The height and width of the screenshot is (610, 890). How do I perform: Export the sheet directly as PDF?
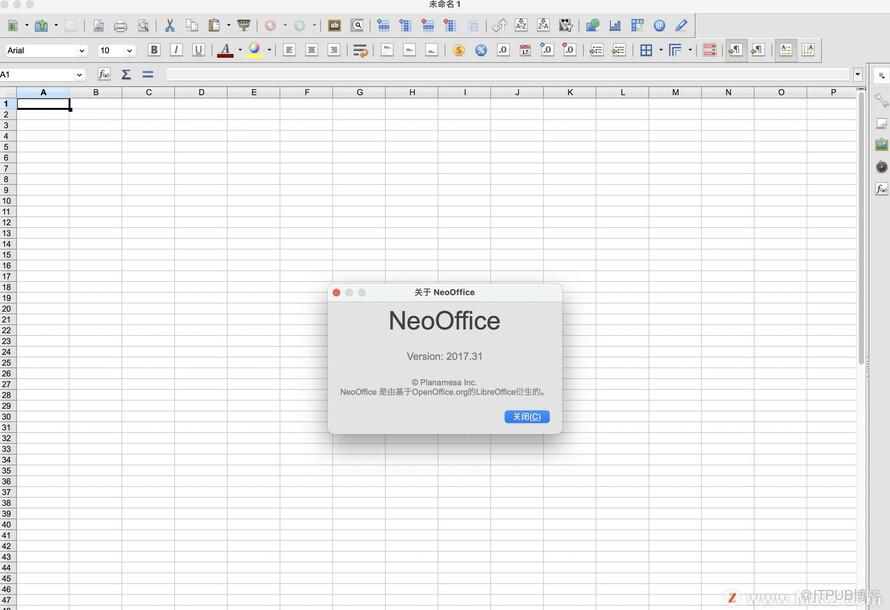click(x=99, y=26)
